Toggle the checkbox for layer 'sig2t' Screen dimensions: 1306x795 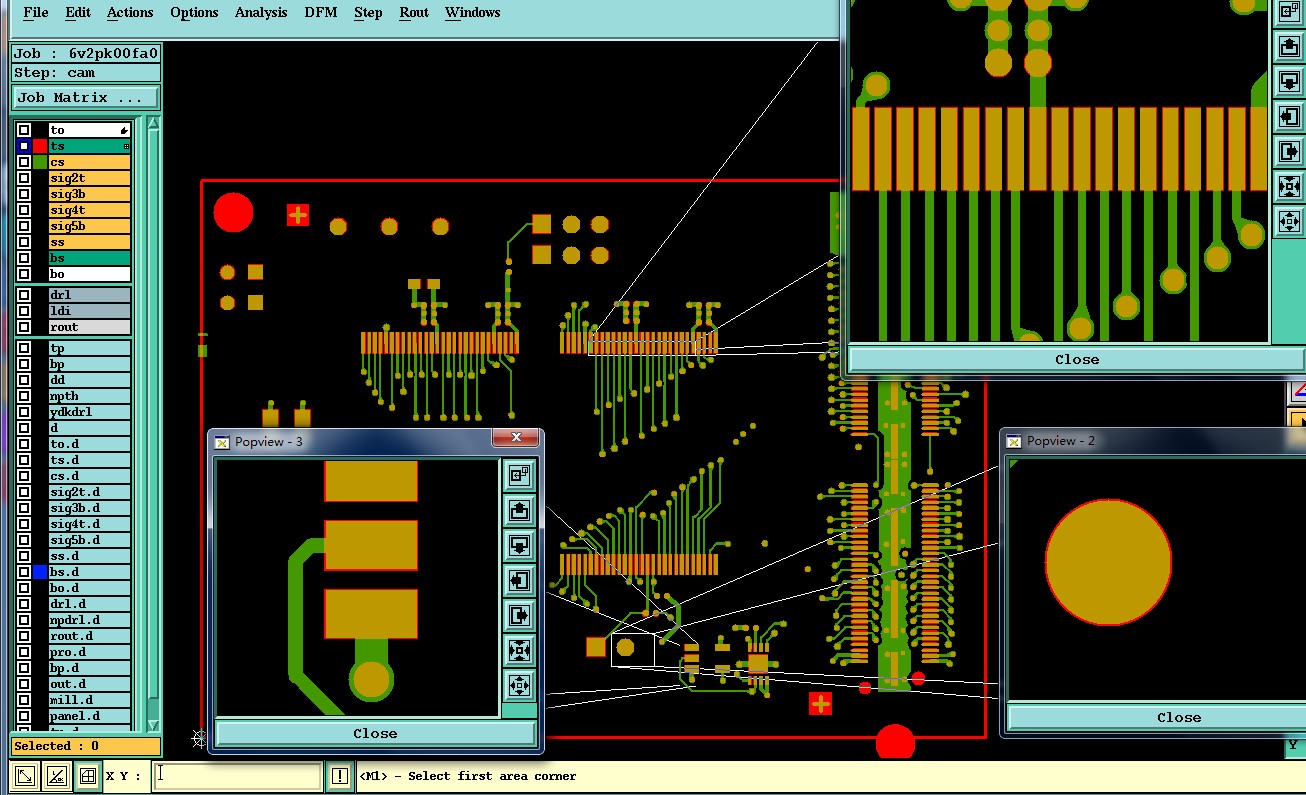[24, 178]
